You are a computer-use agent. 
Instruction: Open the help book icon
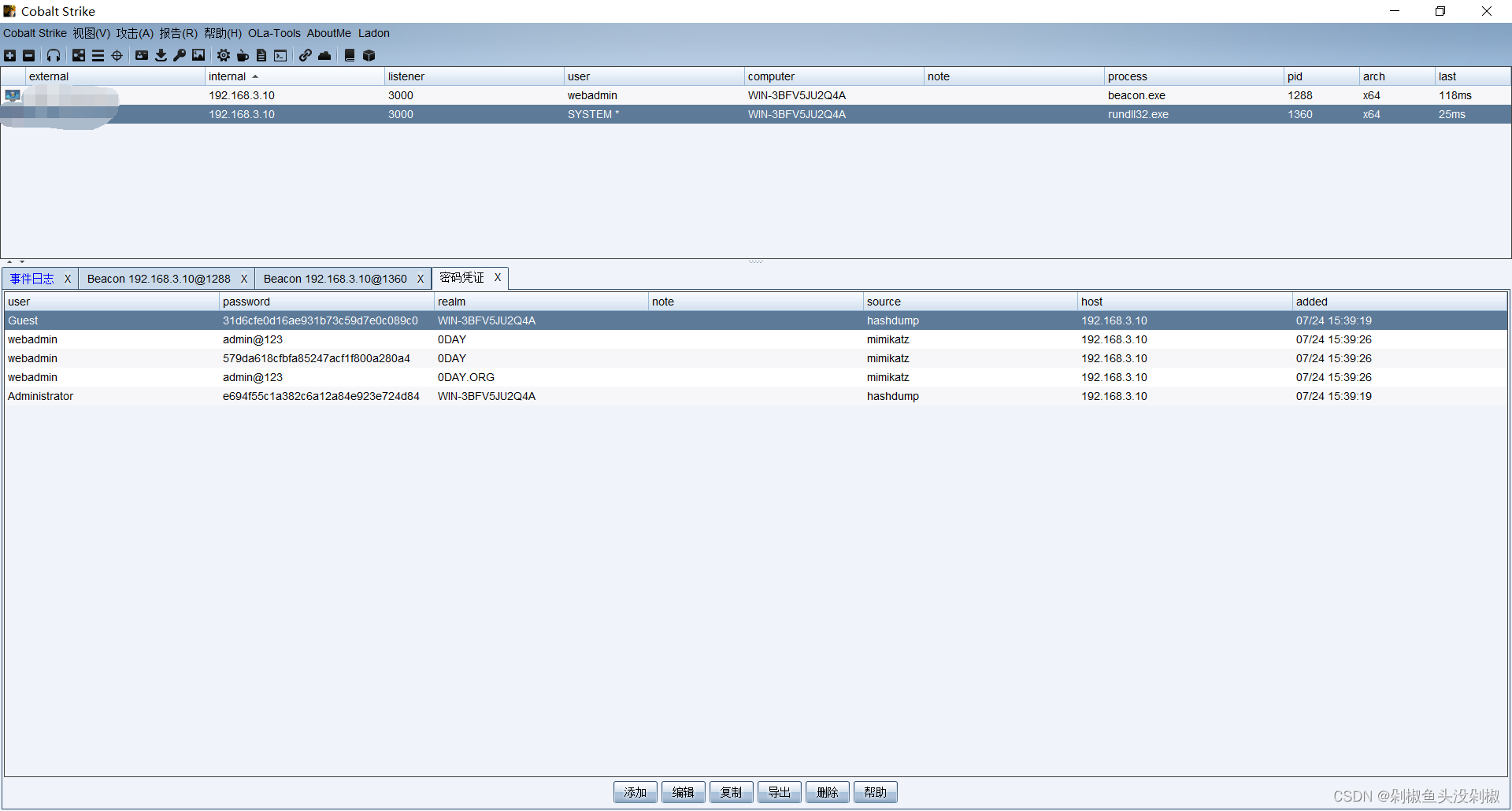point(350,55)
